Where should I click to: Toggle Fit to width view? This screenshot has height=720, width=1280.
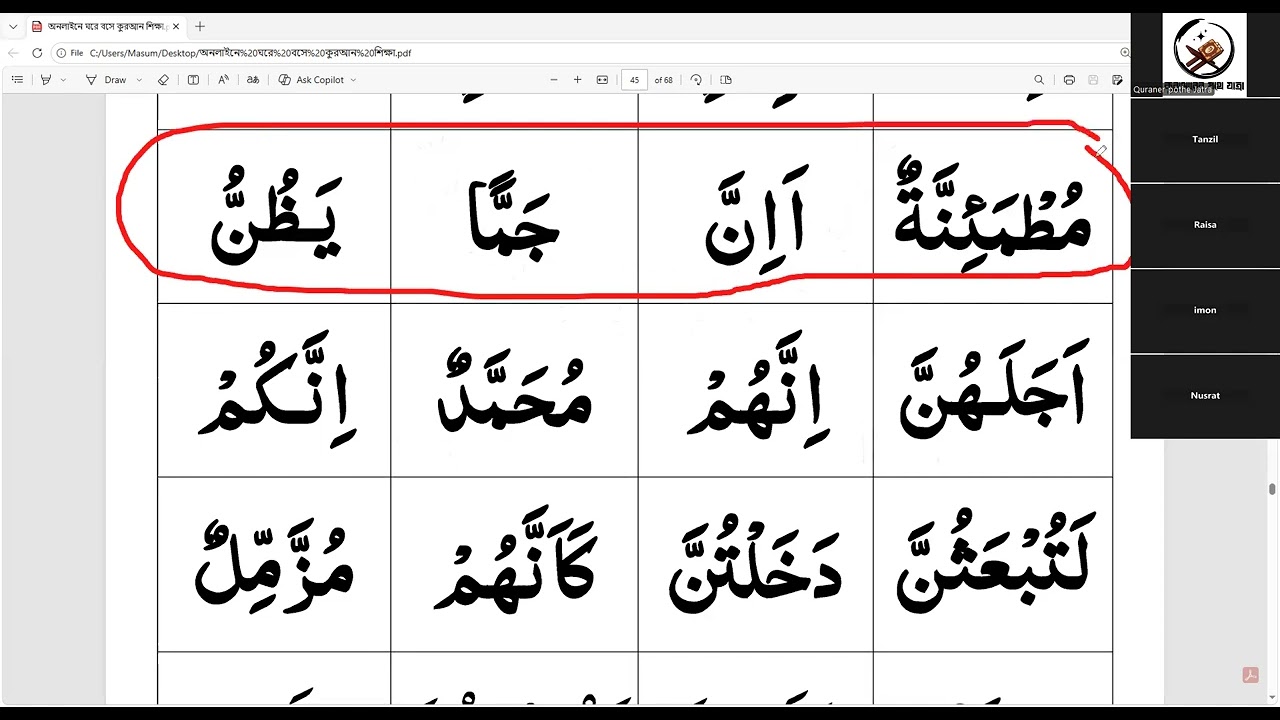point(602,80)
